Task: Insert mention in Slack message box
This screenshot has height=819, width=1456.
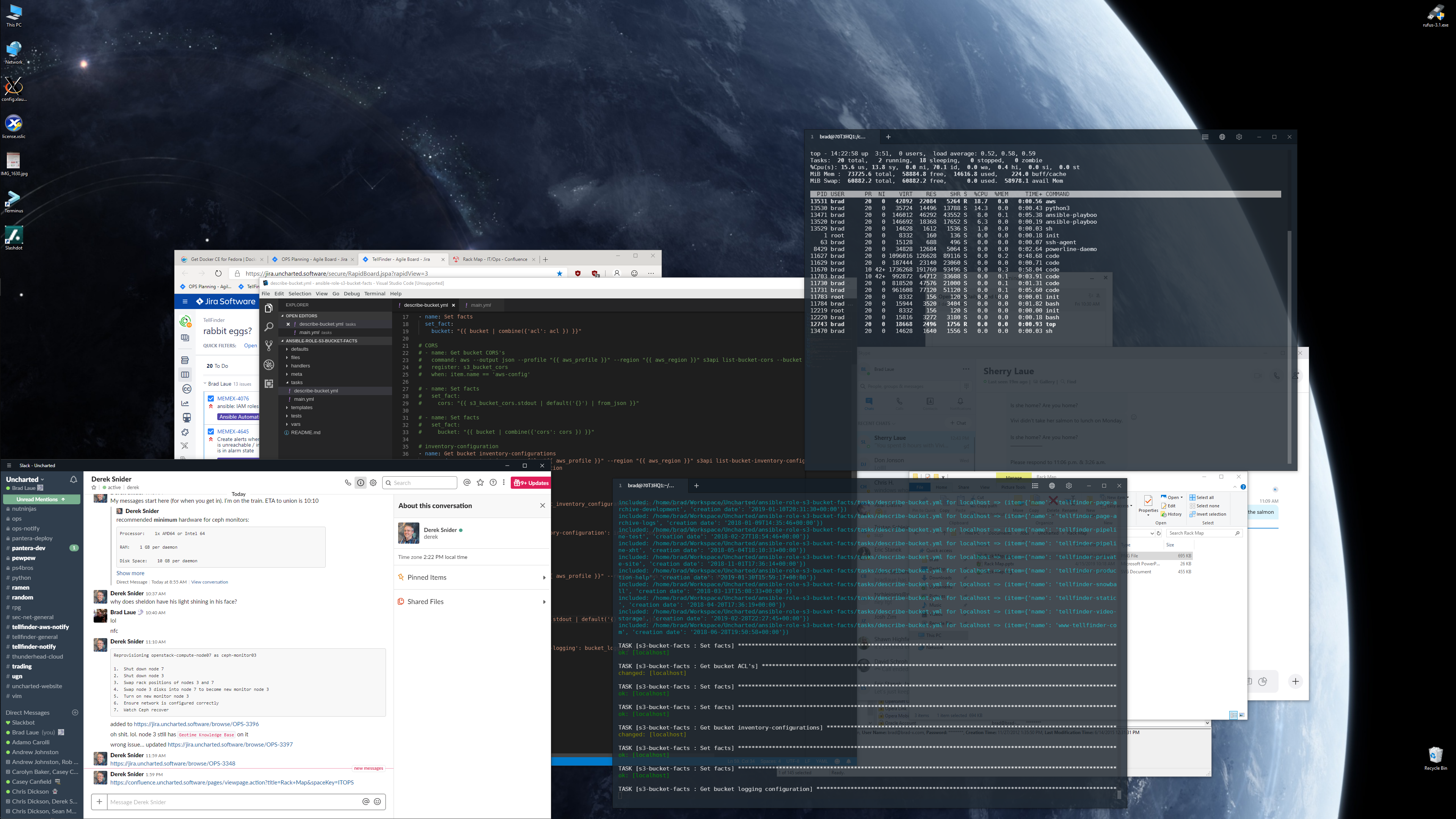Action: tap(366, 802)
